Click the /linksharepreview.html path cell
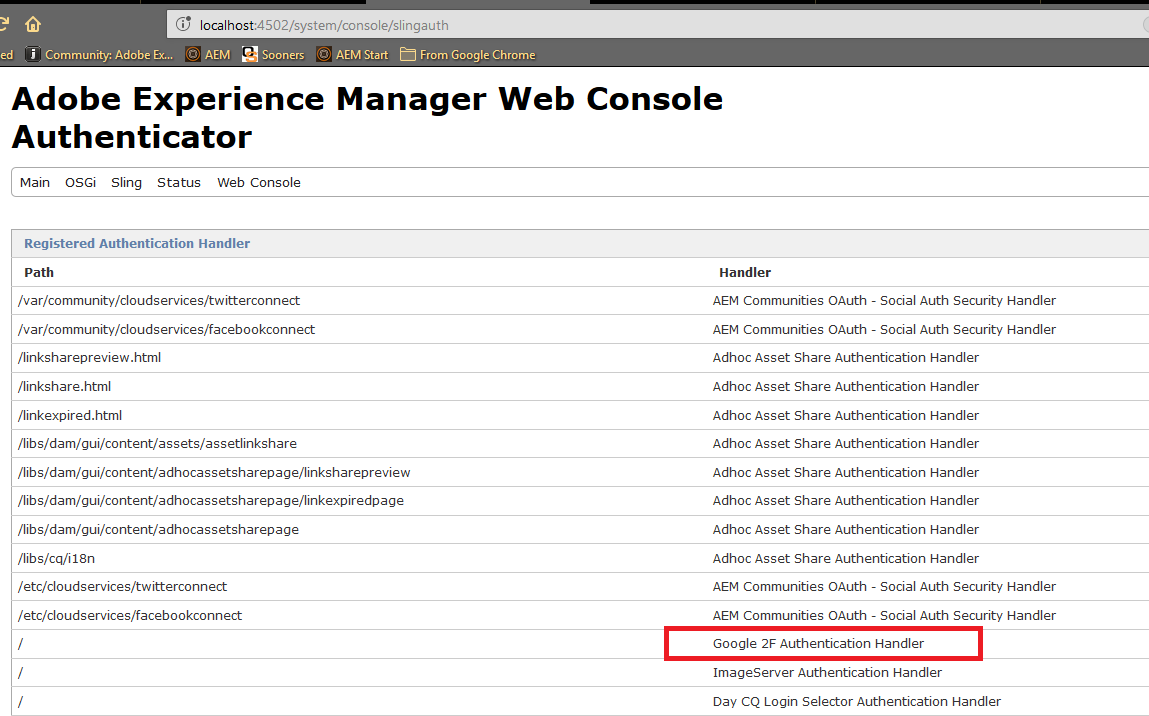The height and width of the screenshot is (716, 1149). point(90,358)
